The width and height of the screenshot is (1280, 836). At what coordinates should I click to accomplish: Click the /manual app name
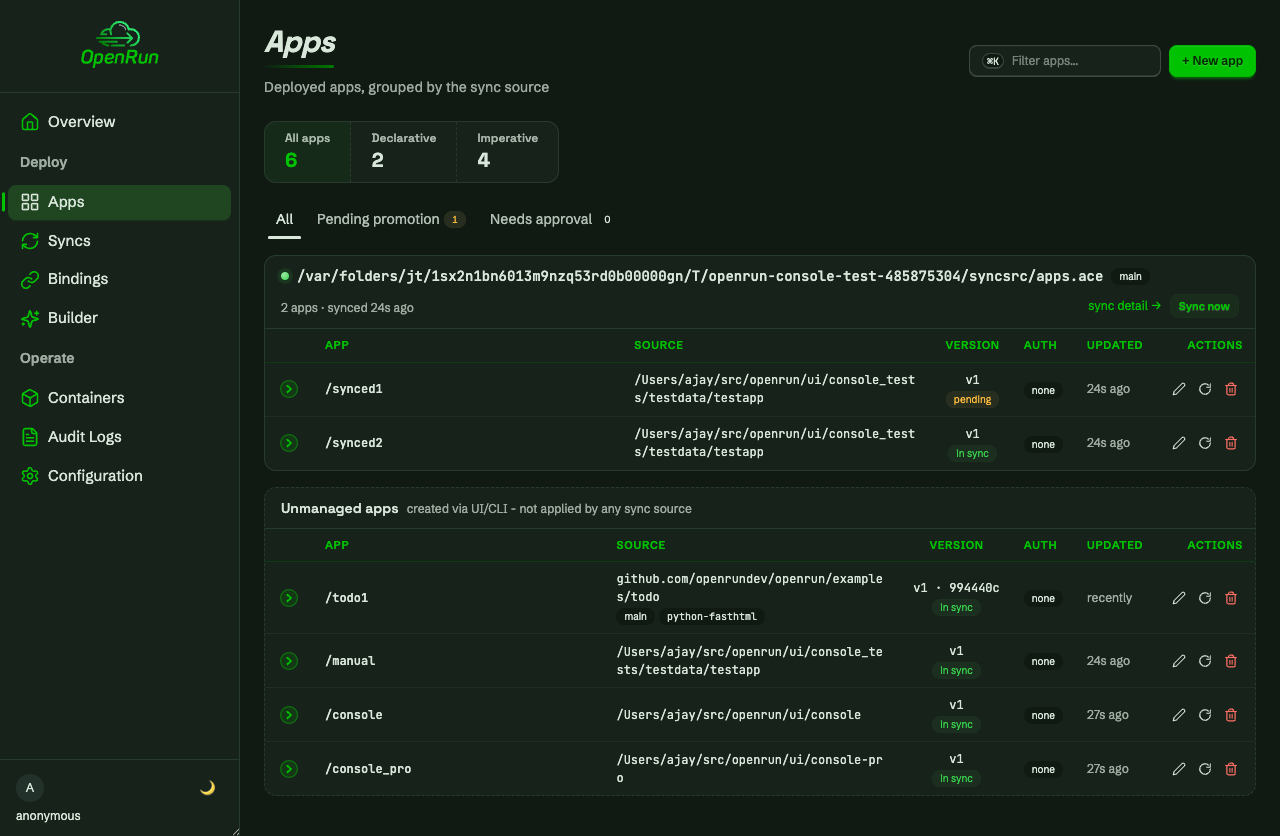coord(350,661)
